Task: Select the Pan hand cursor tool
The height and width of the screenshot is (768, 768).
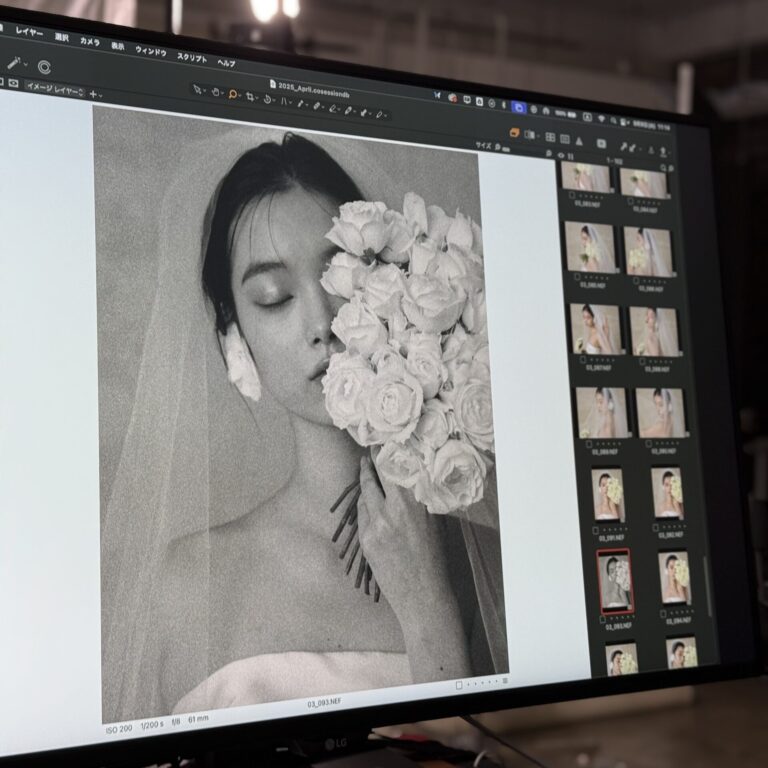Action: click(x=216, y=92)
